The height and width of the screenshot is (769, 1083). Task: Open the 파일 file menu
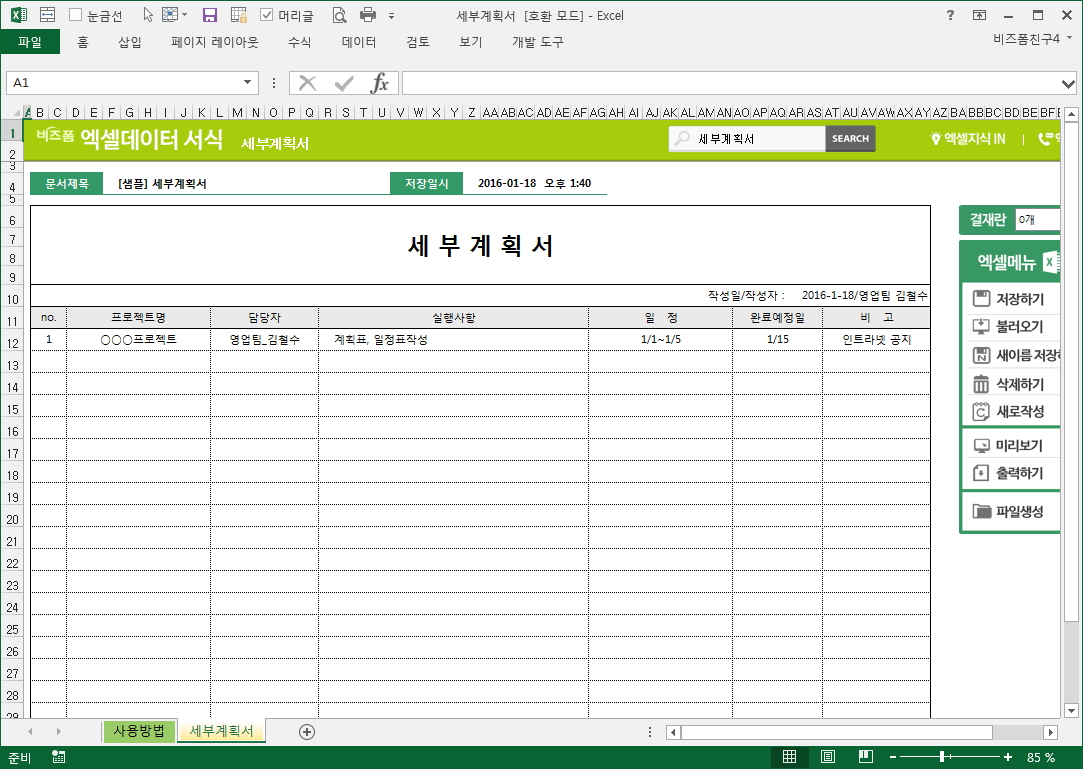click(30, 42)
